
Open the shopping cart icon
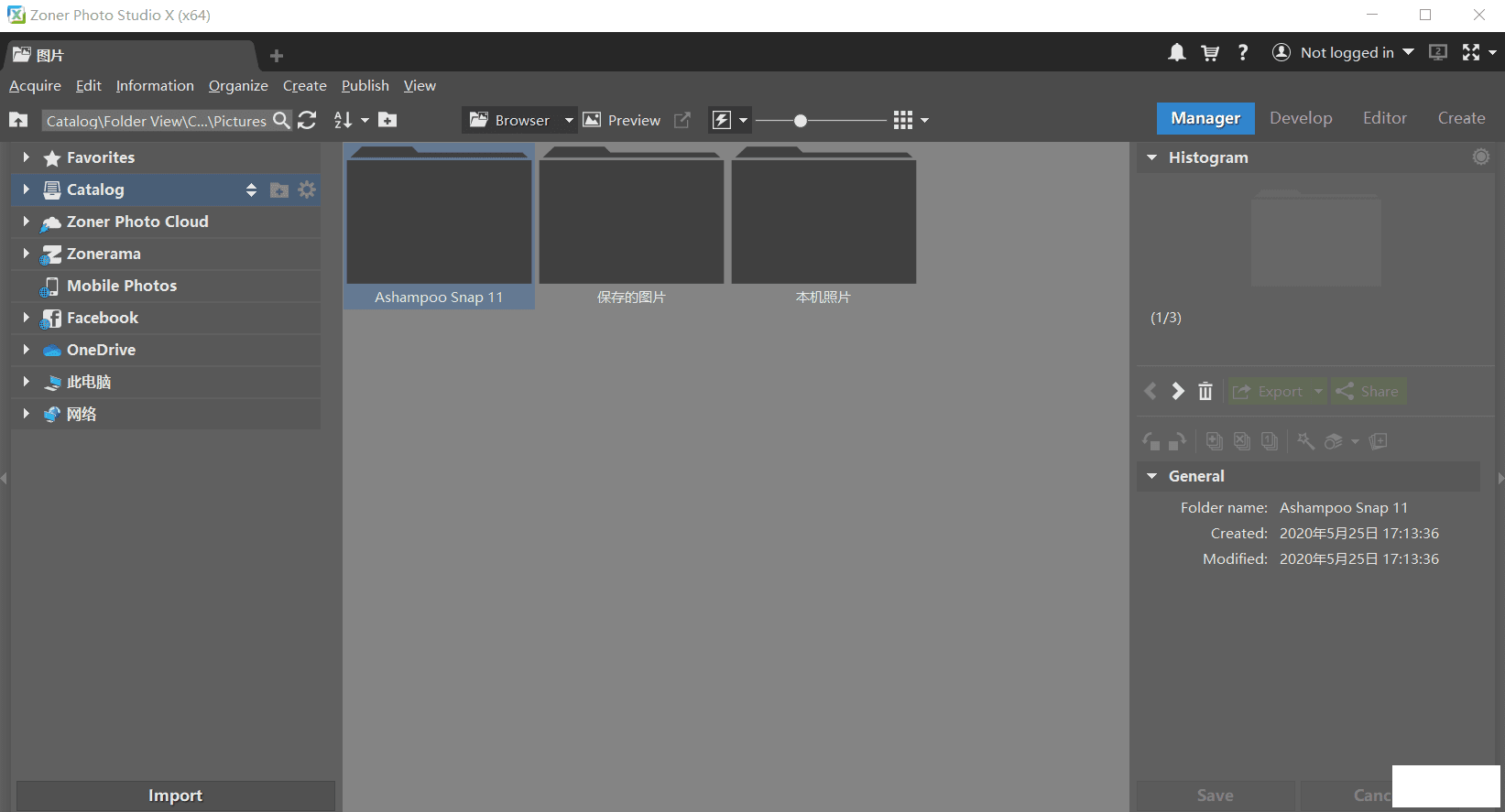click(x=1210, y=53)
